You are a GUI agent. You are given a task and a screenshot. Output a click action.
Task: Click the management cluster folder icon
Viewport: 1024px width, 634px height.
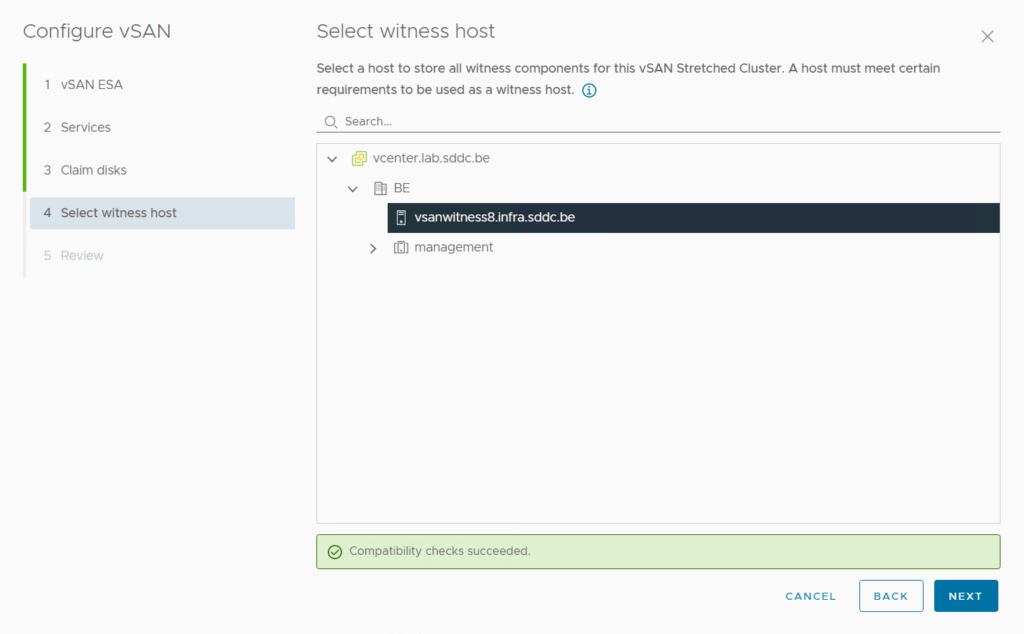click(401, 247)
